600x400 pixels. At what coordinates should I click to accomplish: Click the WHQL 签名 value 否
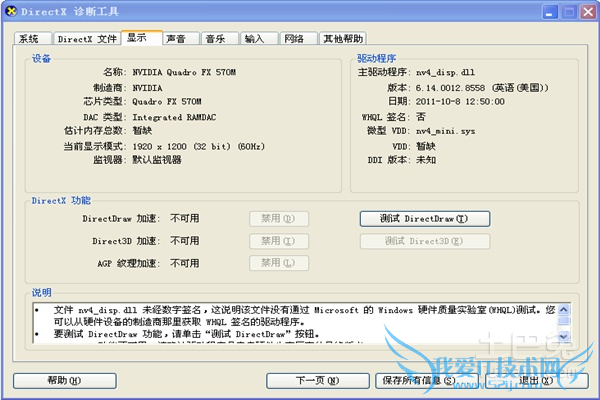421,116
